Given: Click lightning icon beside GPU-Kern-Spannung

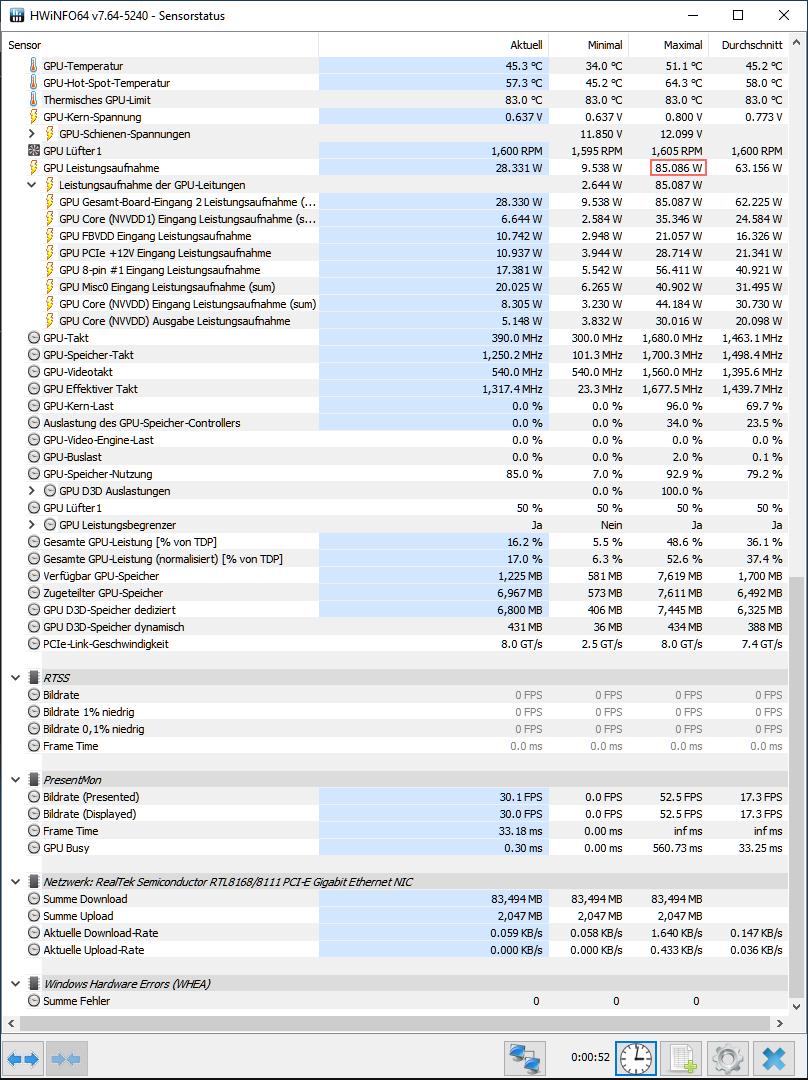Looking at the screenshot, I should click(33, 117).
